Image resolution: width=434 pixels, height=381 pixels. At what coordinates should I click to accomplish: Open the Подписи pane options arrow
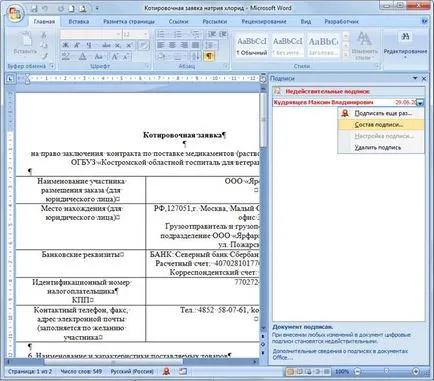pyautogui.click(x=415, y=78)
